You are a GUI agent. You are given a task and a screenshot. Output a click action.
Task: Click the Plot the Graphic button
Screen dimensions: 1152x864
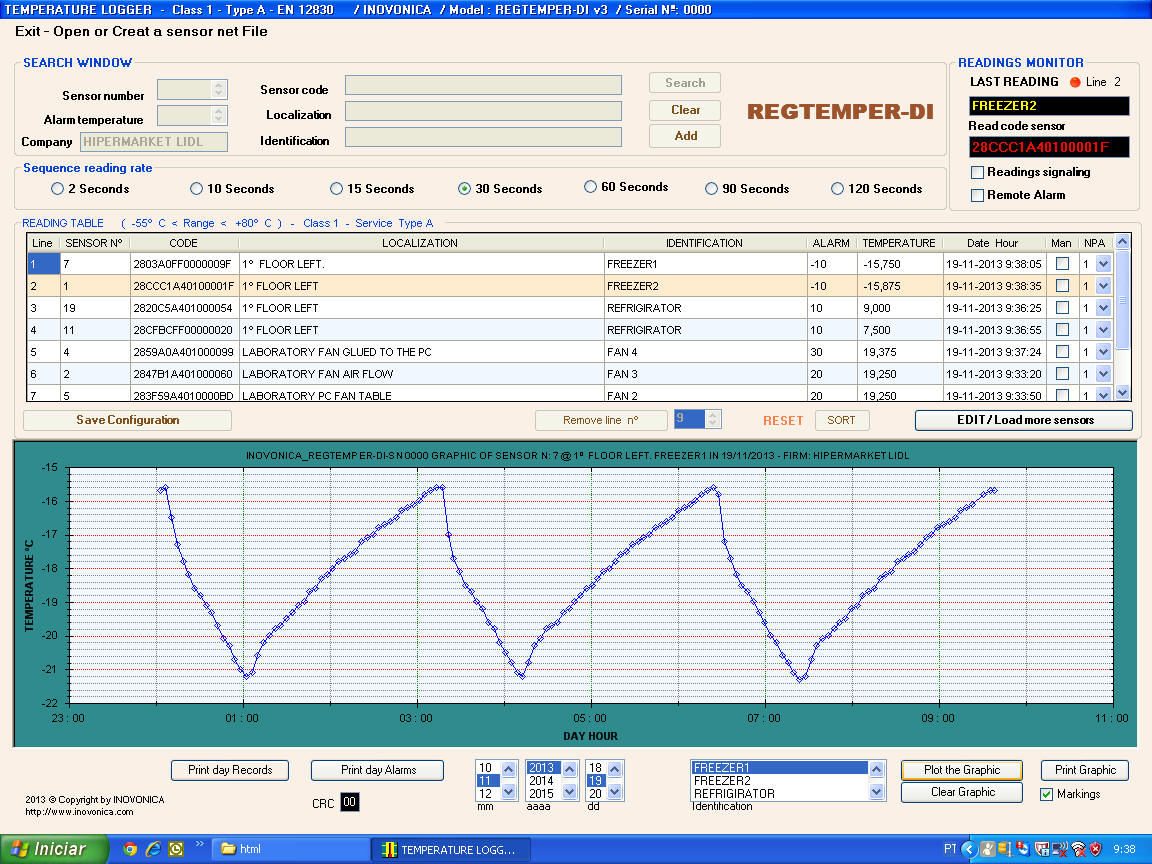961,770
